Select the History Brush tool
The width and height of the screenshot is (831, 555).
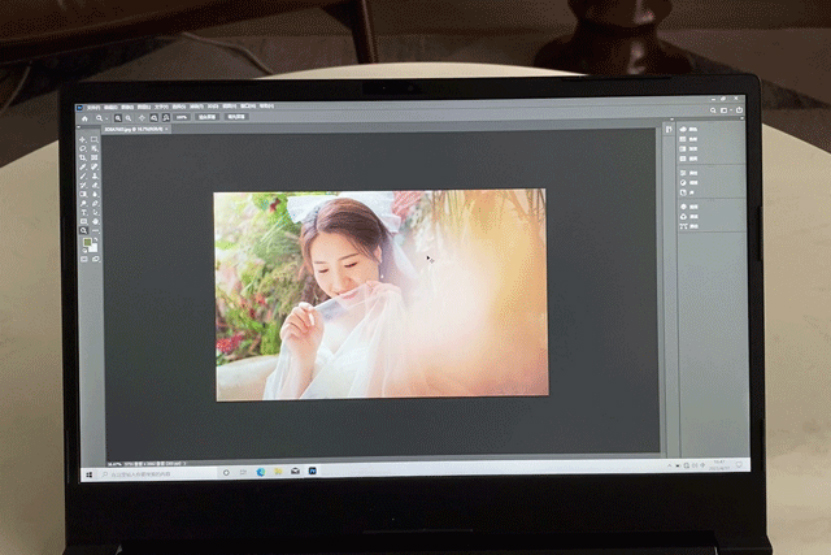pos(82,185)
